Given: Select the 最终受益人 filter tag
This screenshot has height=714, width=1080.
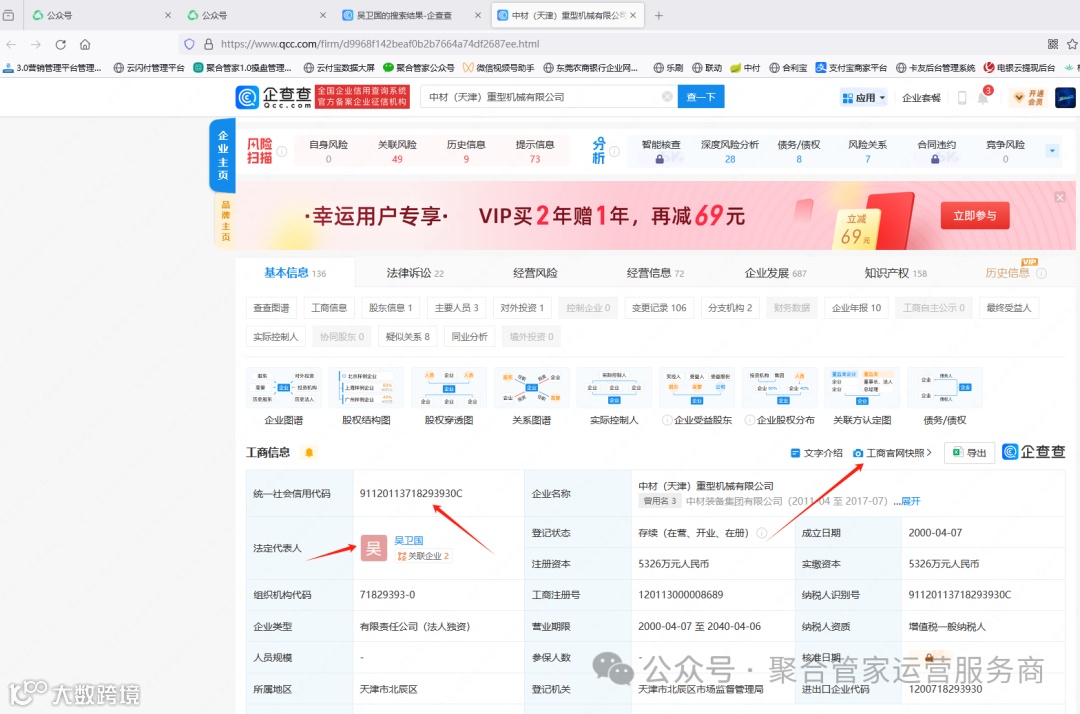Looking at the screenshot, I should coord(1008,308).
